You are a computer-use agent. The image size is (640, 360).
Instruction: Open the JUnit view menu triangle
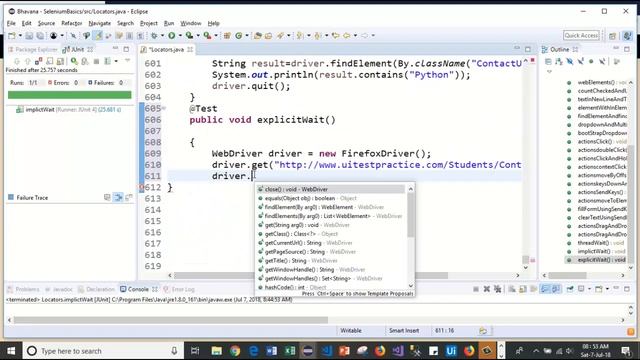coord(127,61)
